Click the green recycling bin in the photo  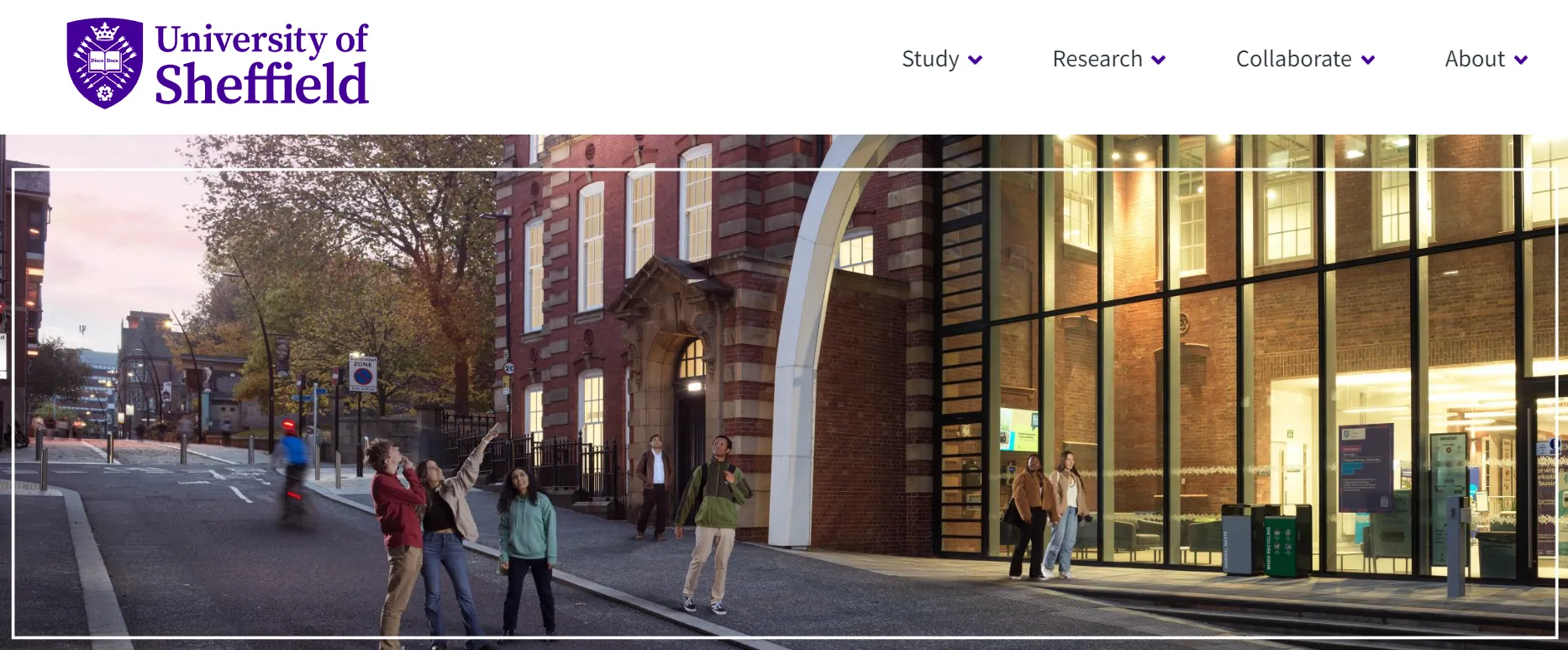coord(1280,542)
